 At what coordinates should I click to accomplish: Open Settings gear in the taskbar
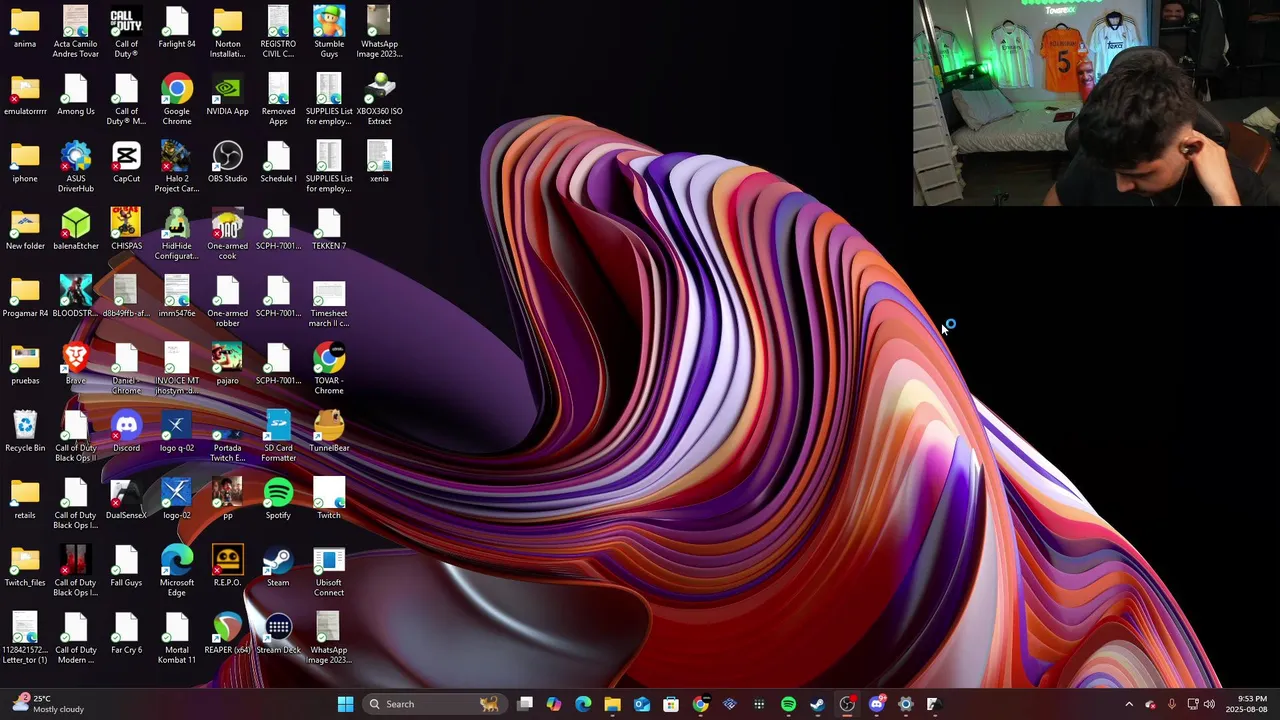pyautogui.click(x=905, y=704)
